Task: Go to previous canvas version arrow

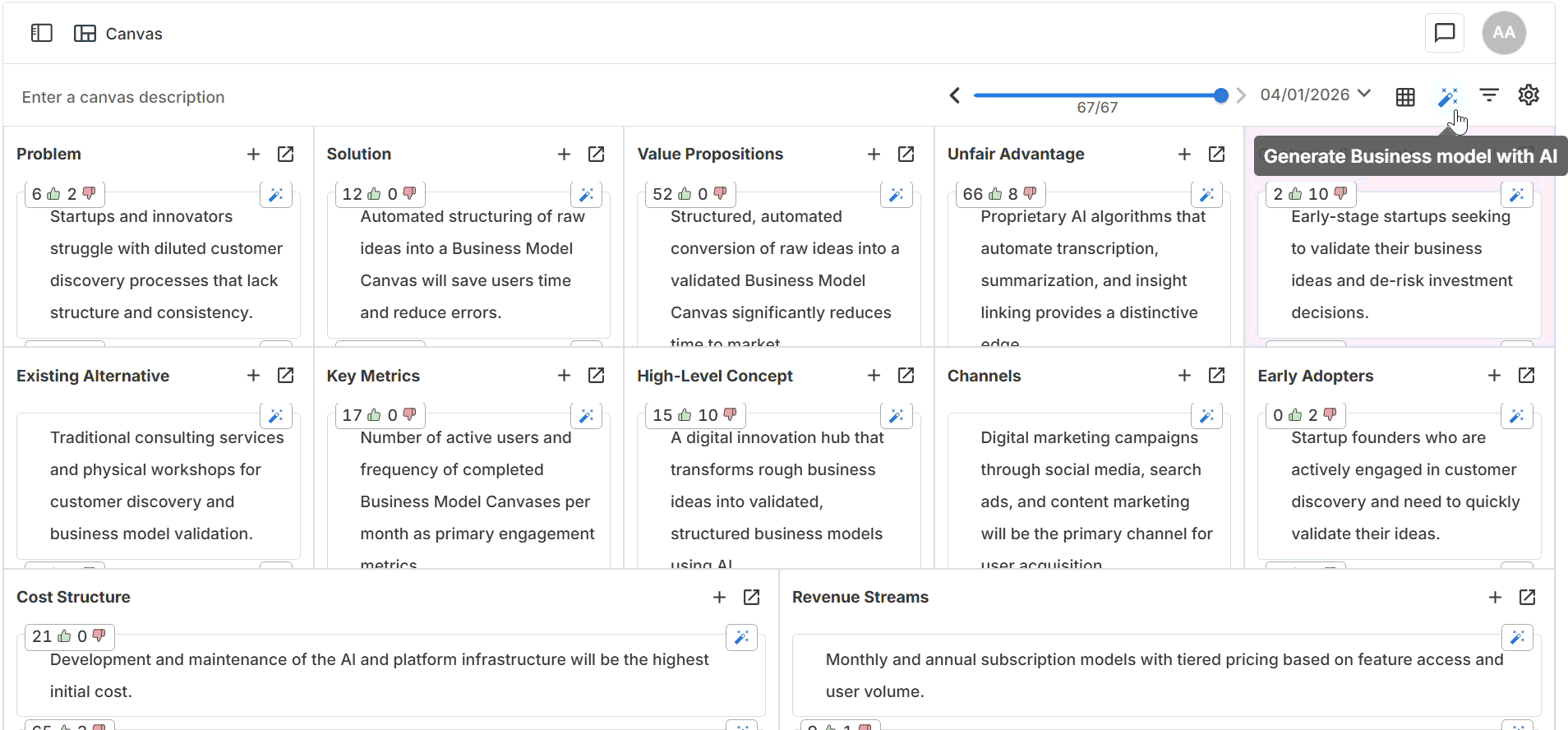Action: coord(955,95)
